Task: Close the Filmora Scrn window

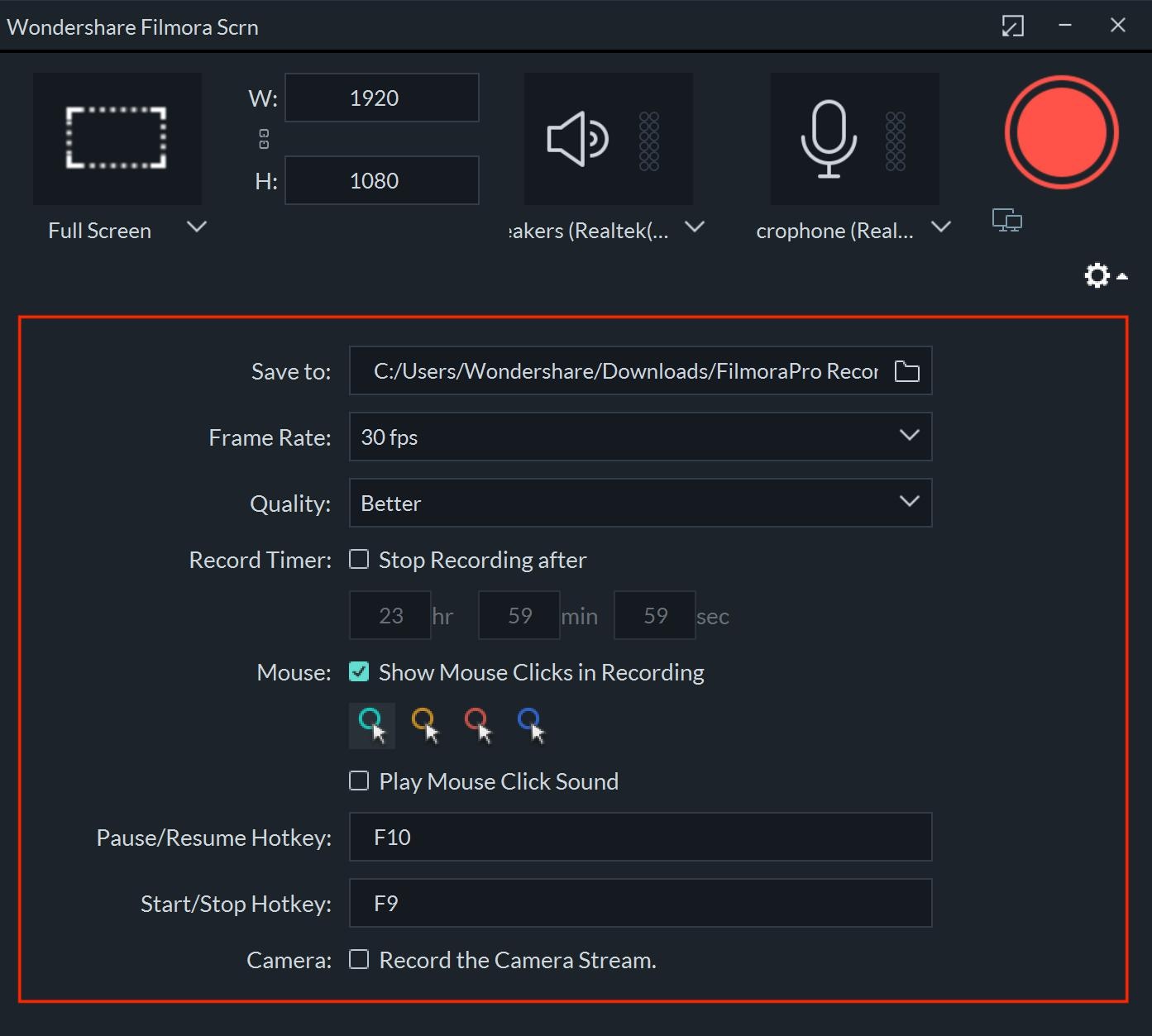Action: 1118,26
